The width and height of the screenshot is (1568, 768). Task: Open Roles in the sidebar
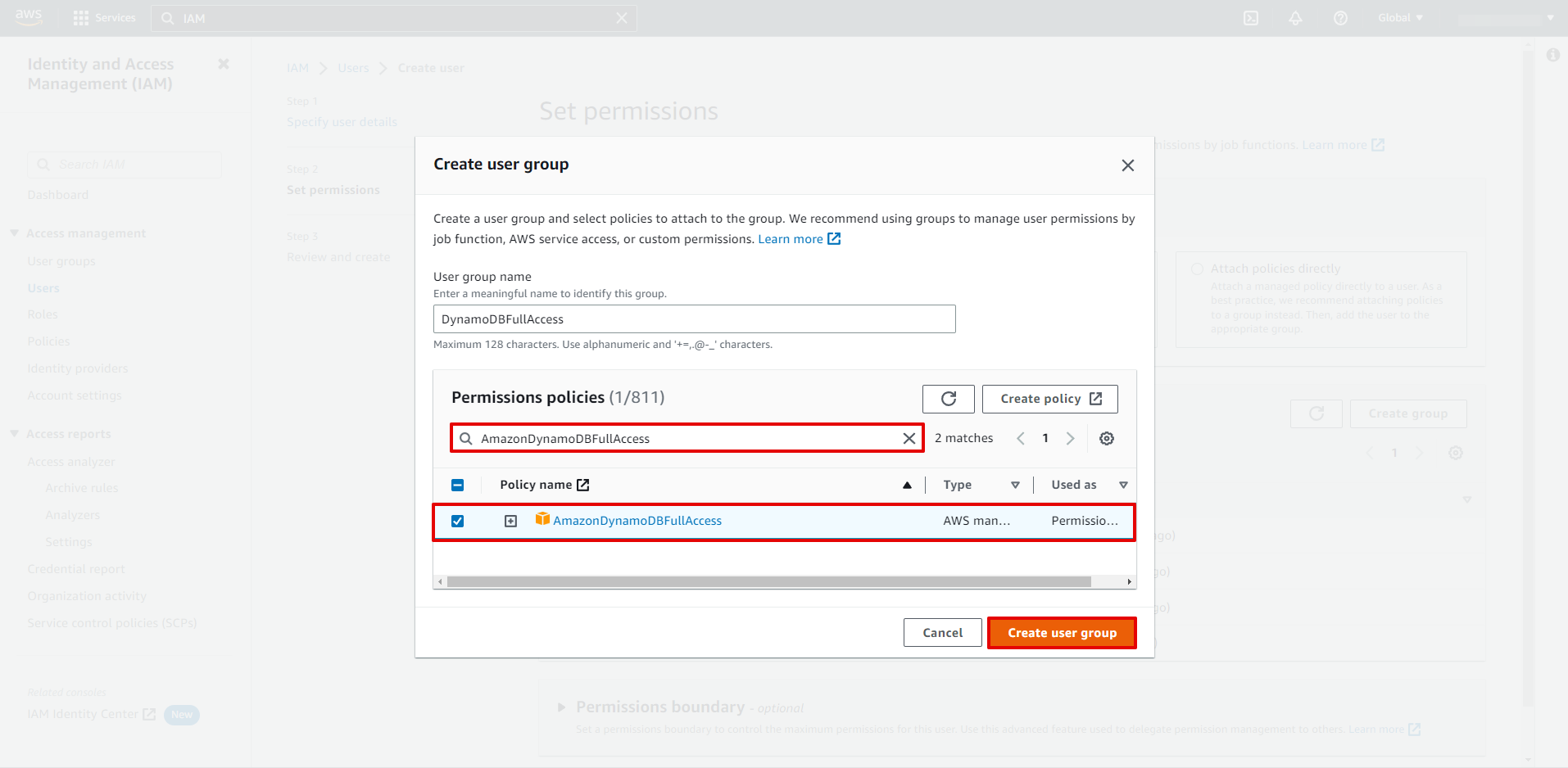coord(43,314)
